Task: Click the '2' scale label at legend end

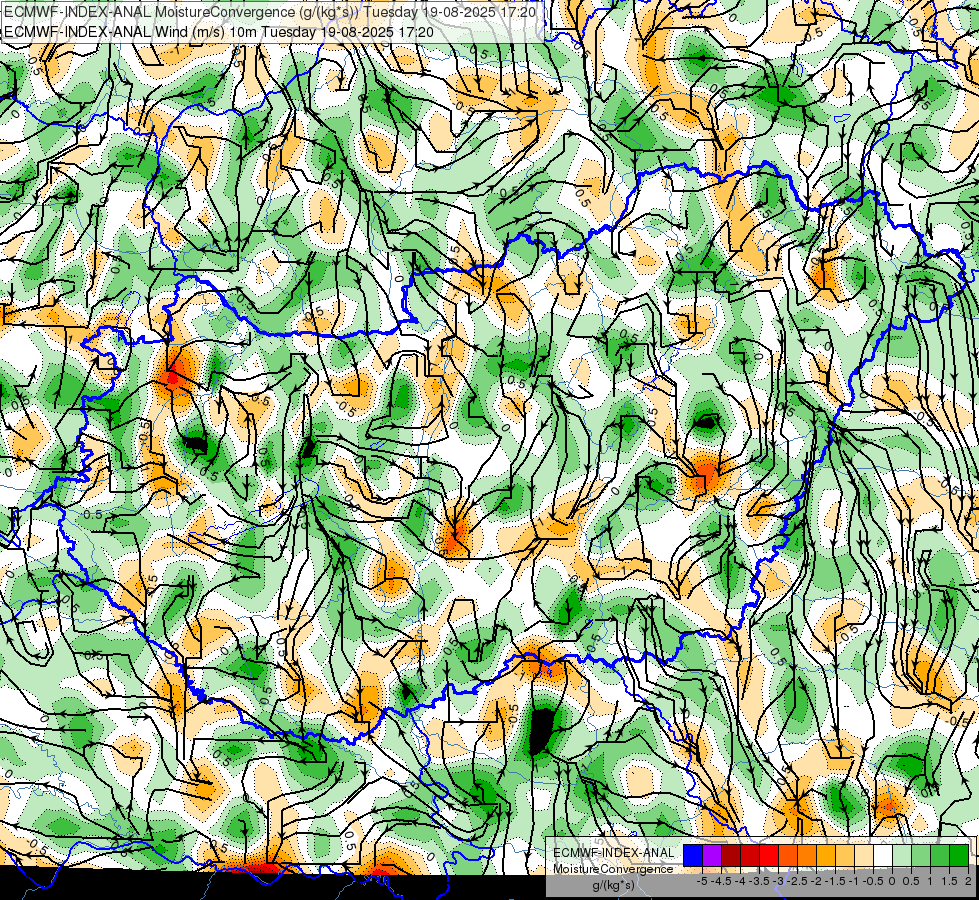Action: point(968,881)
